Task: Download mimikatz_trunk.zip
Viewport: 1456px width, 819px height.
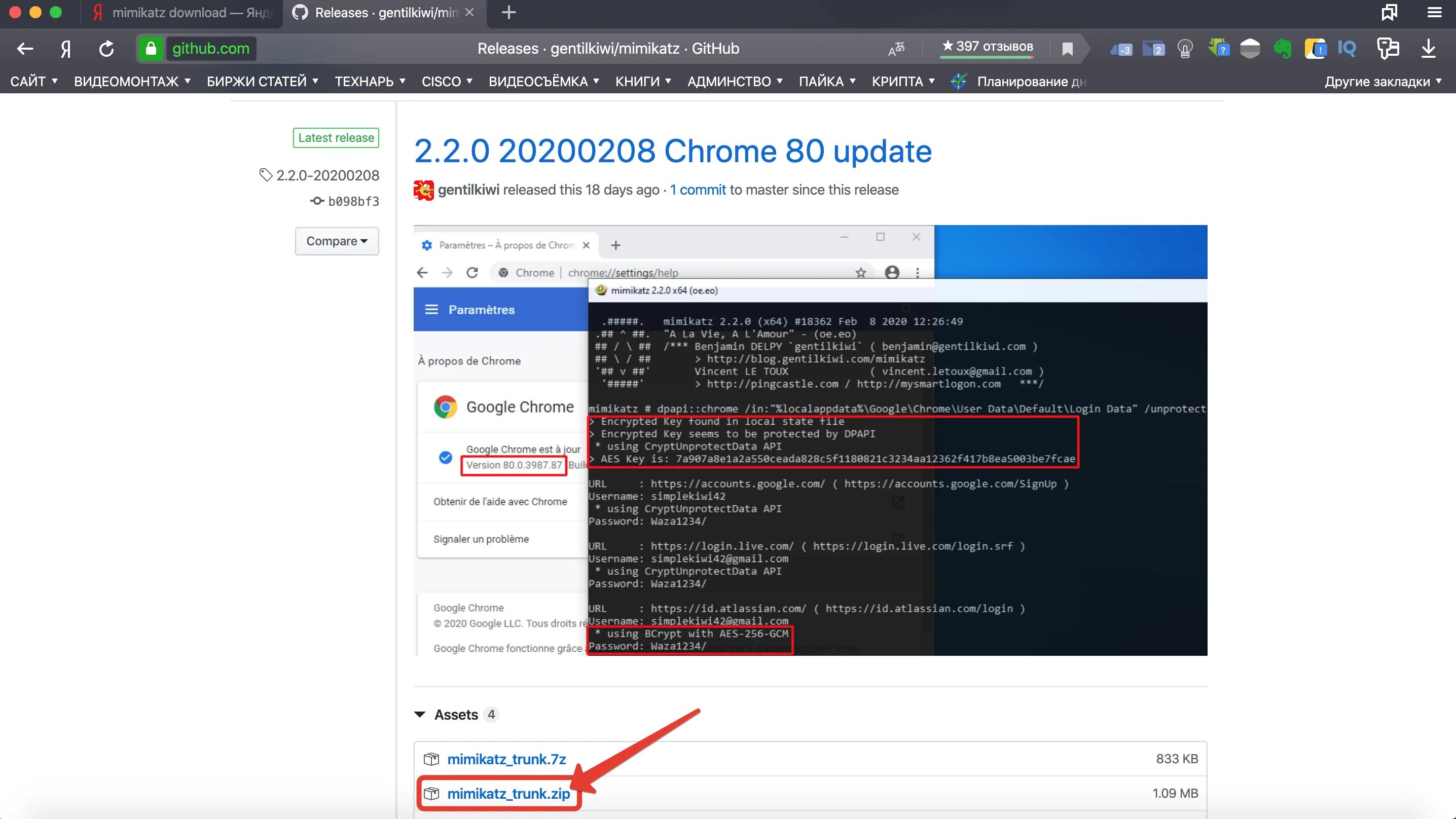Action: coord(508,794)
